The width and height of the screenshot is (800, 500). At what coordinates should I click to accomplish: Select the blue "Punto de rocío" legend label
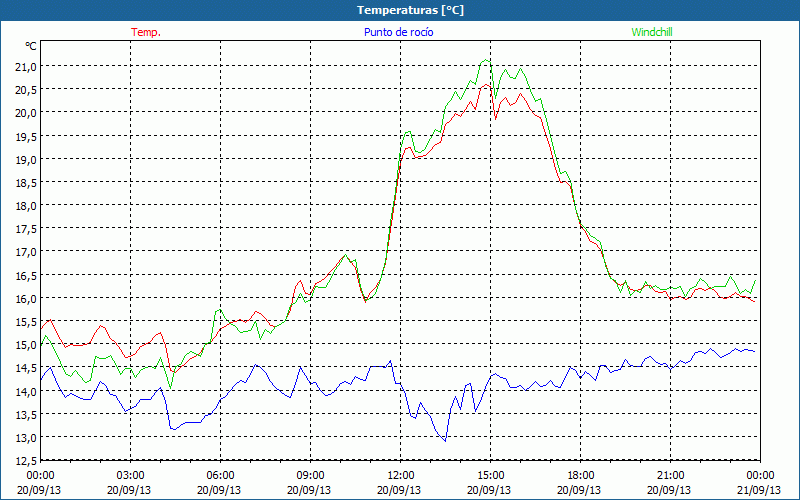[398, 32]
